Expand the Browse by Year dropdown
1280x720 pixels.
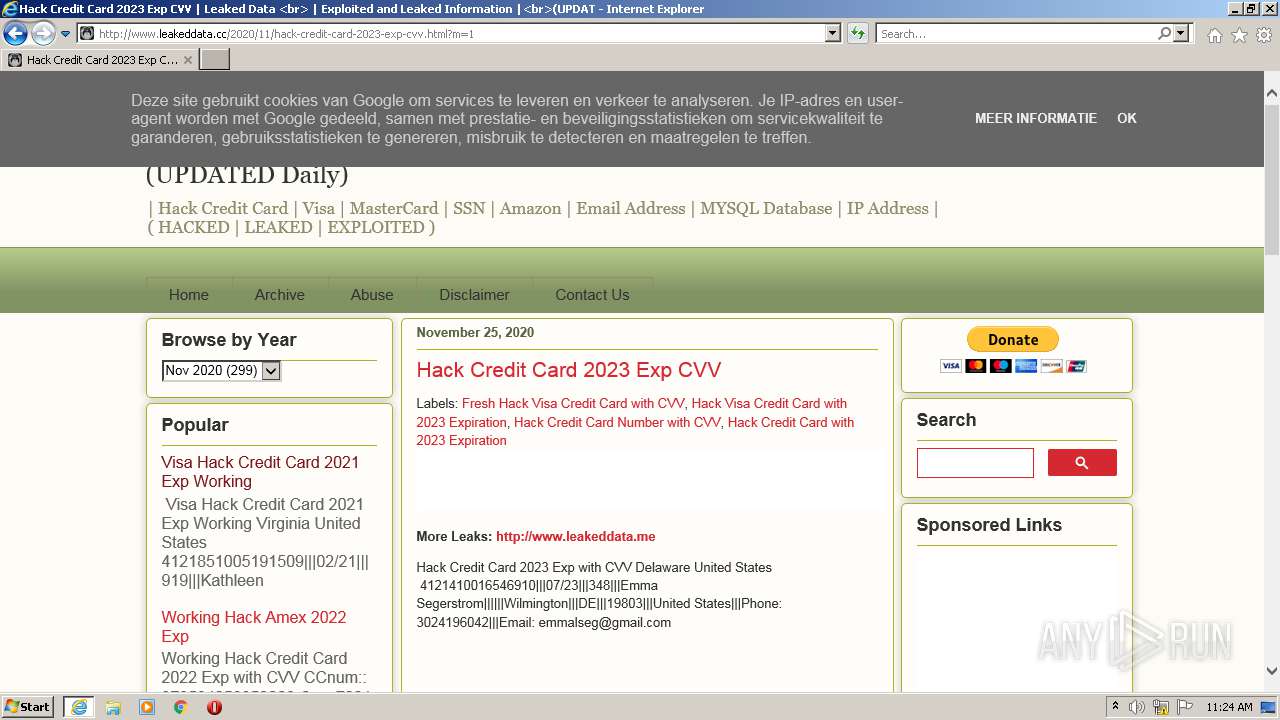point(221,370)
